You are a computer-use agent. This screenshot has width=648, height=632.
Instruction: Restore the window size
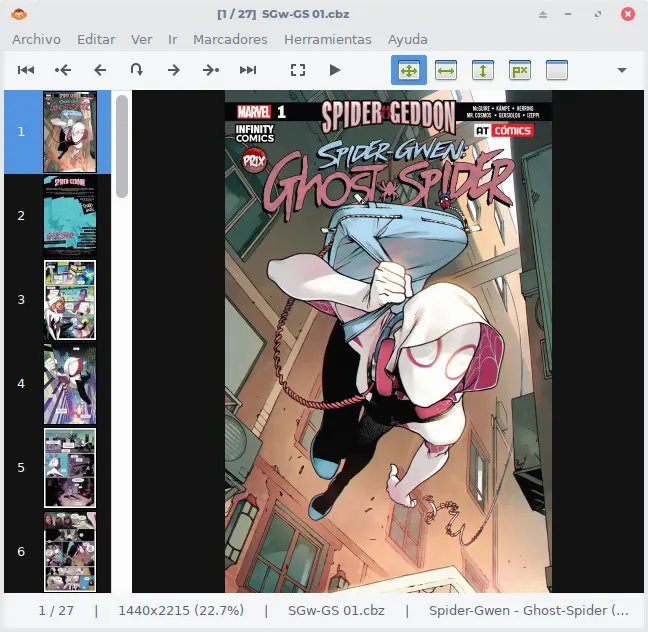(598, 14)
